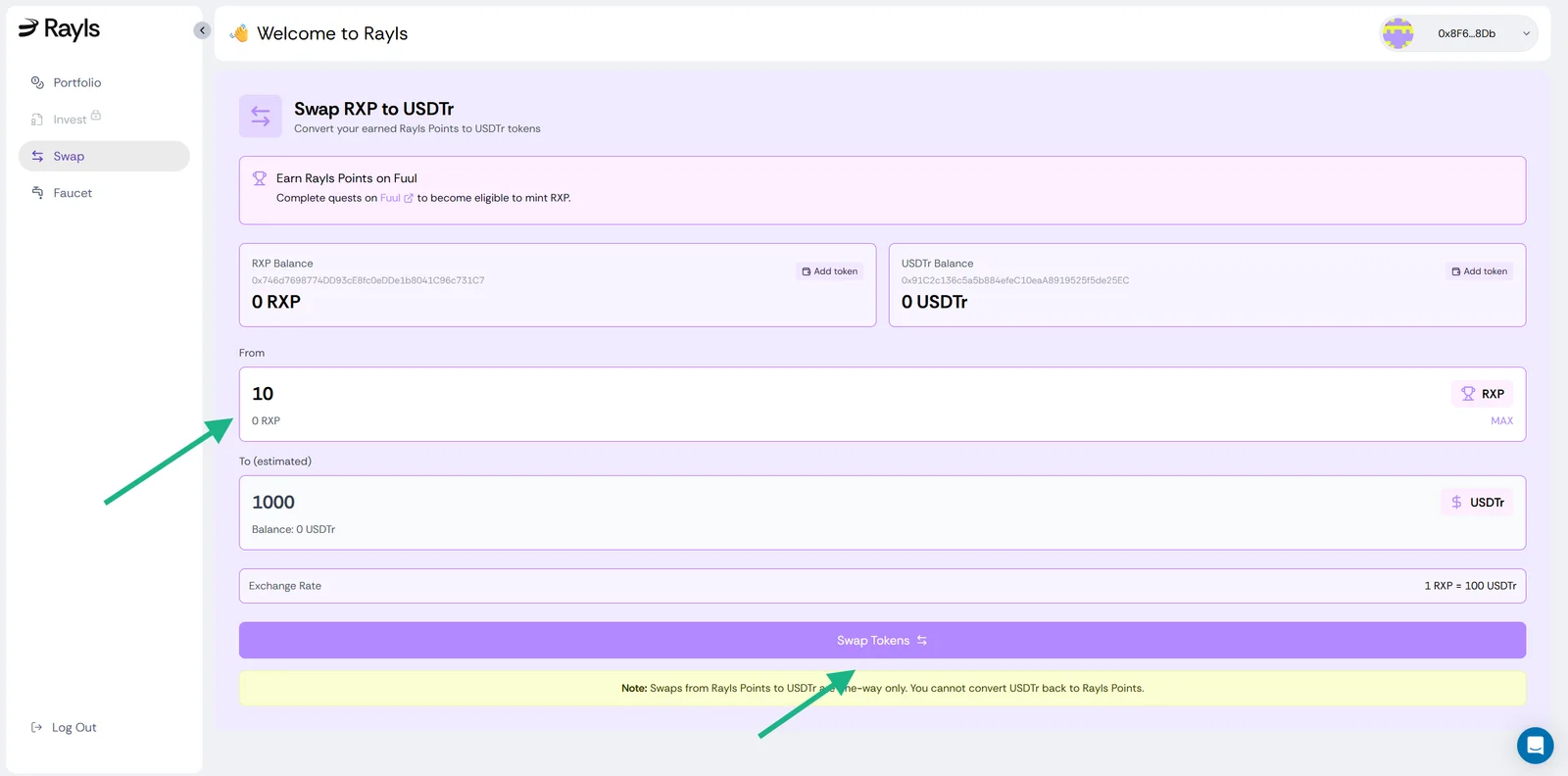Select Swap in the sidebar

tap(104, 156)
